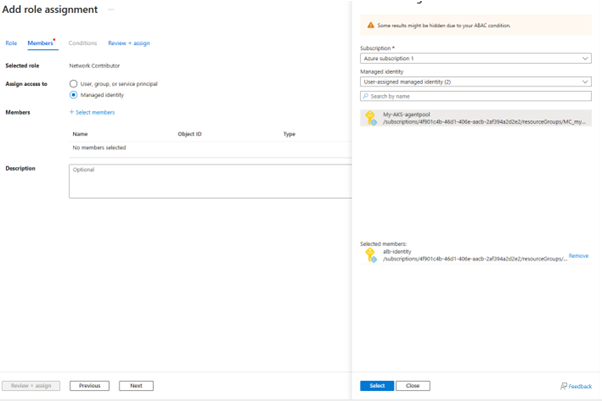This screenshot has width=602, height=401.
Task: Click the plus icon next to Select members
Action: pyautogui.click(x=71, y=112)
